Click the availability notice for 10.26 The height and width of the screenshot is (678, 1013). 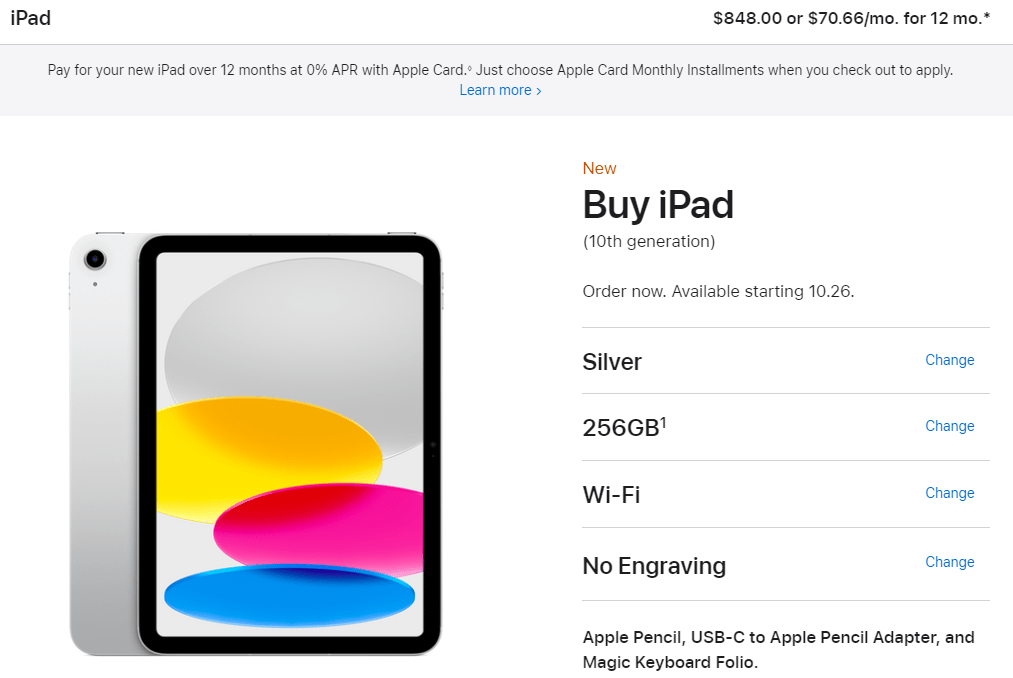coord(718,291)
